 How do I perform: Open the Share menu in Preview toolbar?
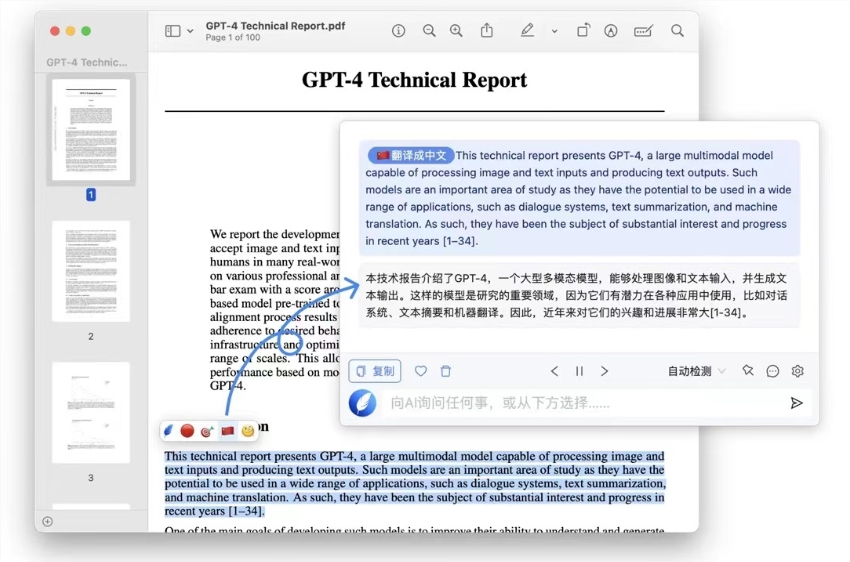click(487, 30)
